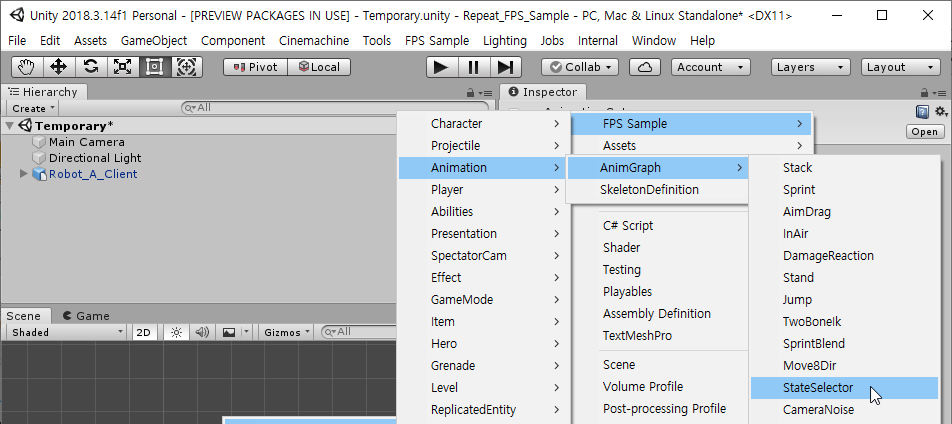Click the Scene view search field

pos(358,332)
